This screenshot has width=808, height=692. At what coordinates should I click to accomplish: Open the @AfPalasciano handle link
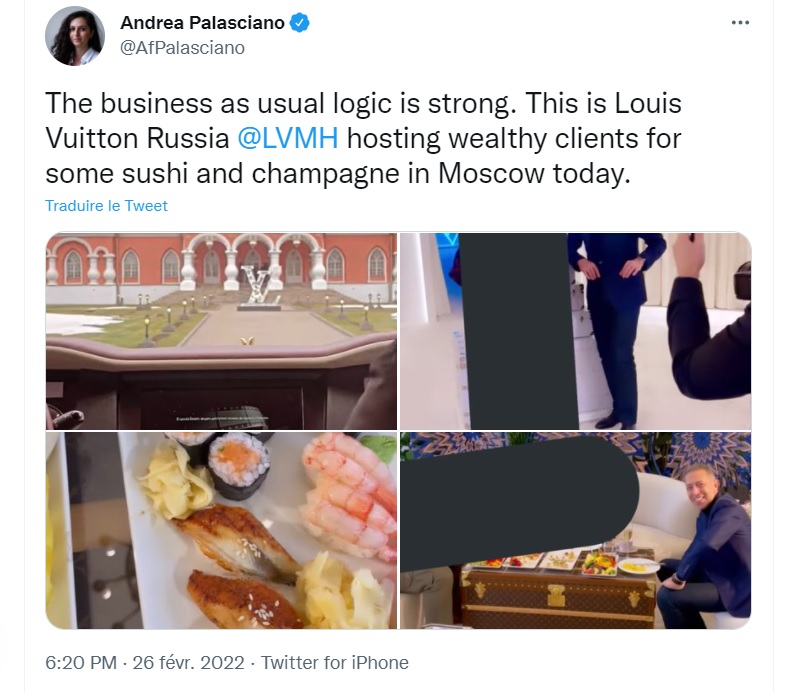182,48
